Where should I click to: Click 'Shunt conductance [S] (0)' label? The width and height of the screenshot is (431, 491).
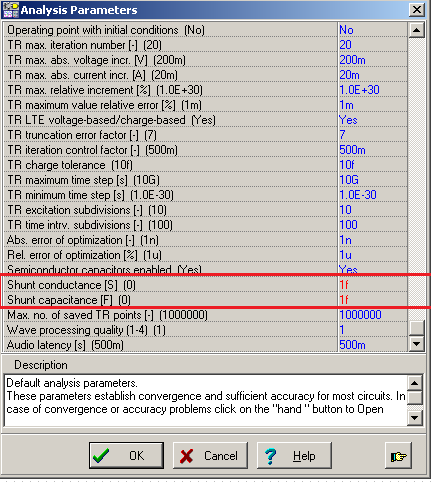click(x=71, y=285)
